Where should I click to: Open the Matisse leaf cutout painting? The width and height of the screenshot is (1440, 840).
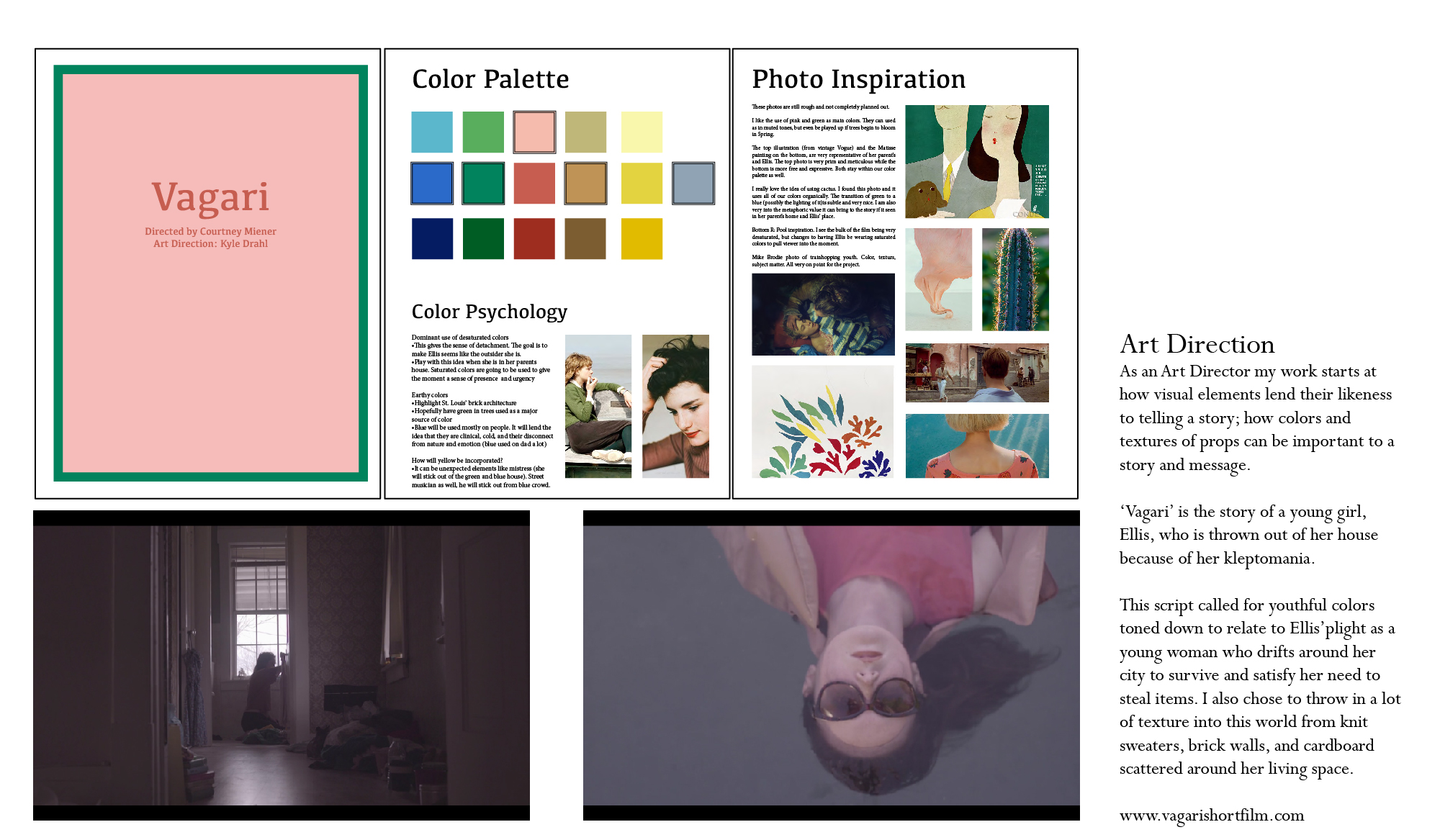[823, 422]
